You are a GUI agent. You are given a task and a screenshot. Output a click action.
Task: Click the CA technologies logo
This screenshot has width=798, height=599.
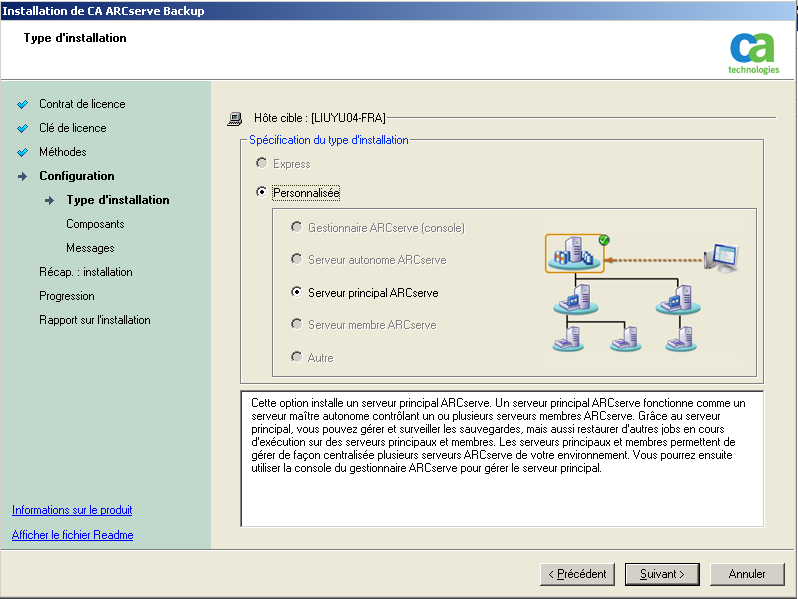tap(753, 54)
